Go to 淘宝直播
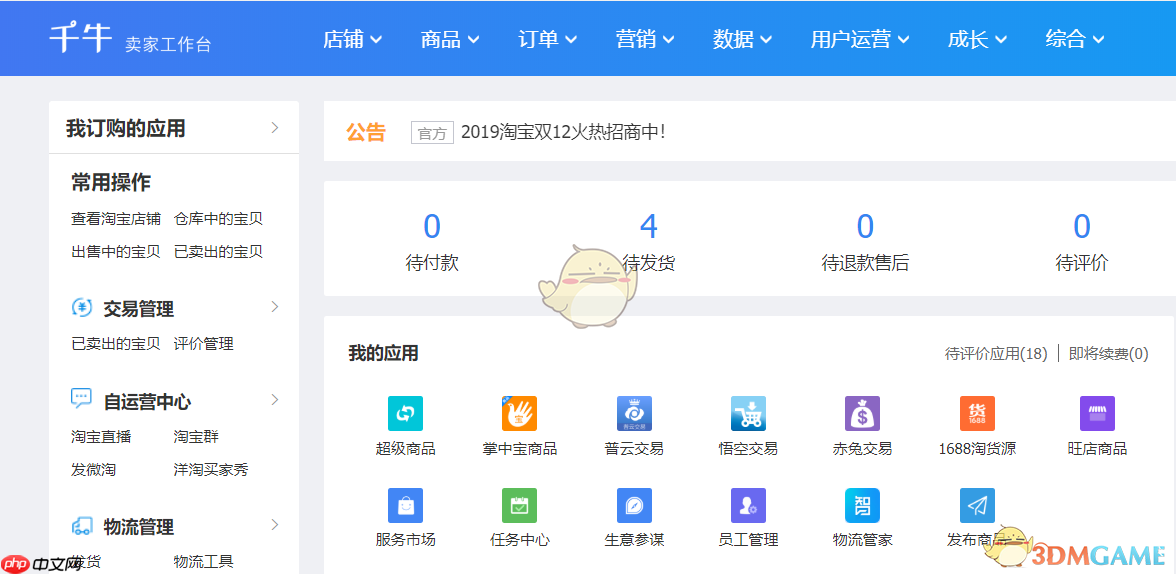Viewport: 1176px width, 574px height. pos(100,437)
